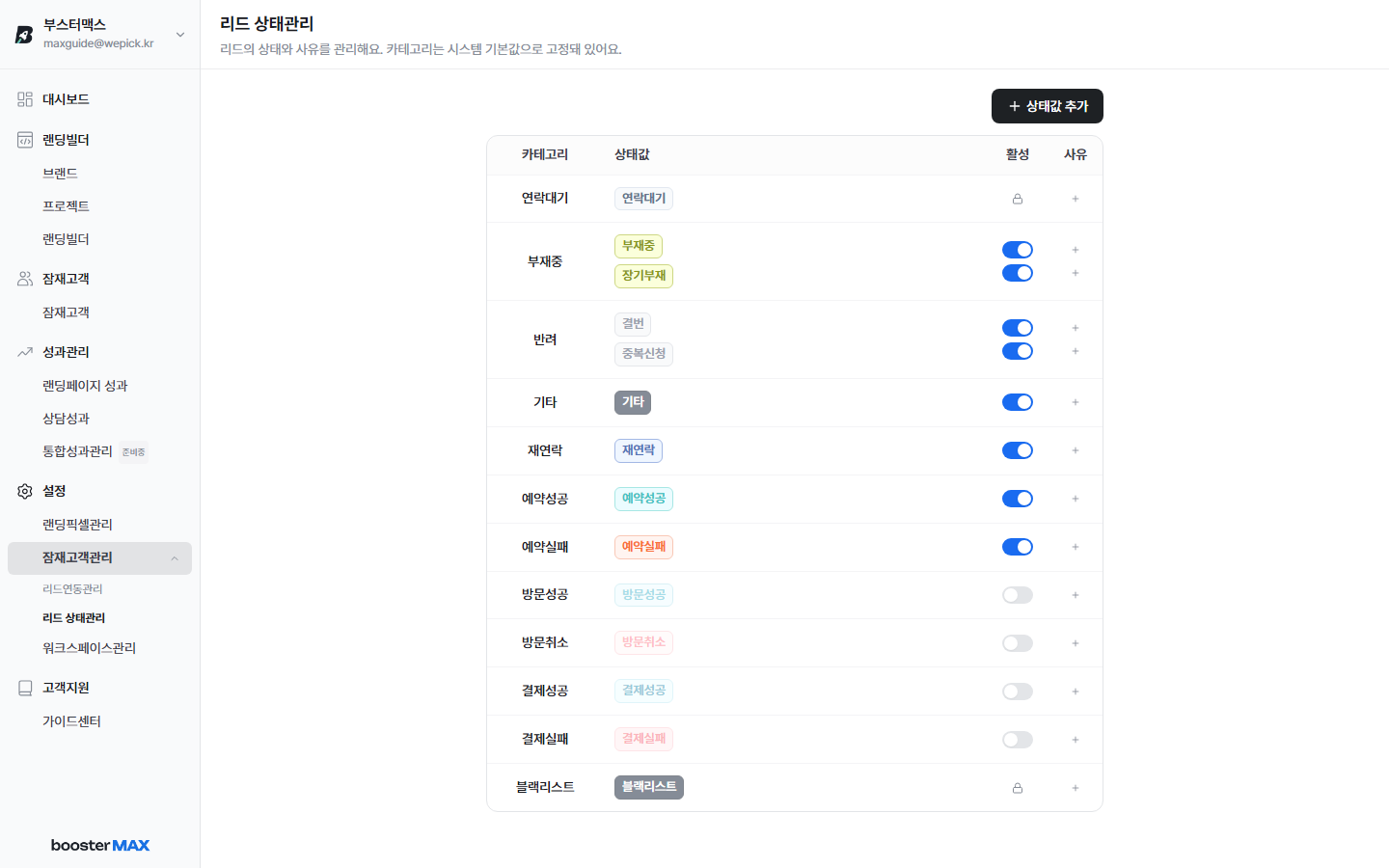
Task: Select 리드 상태관리 sub-item
Action: coord(73,618)
